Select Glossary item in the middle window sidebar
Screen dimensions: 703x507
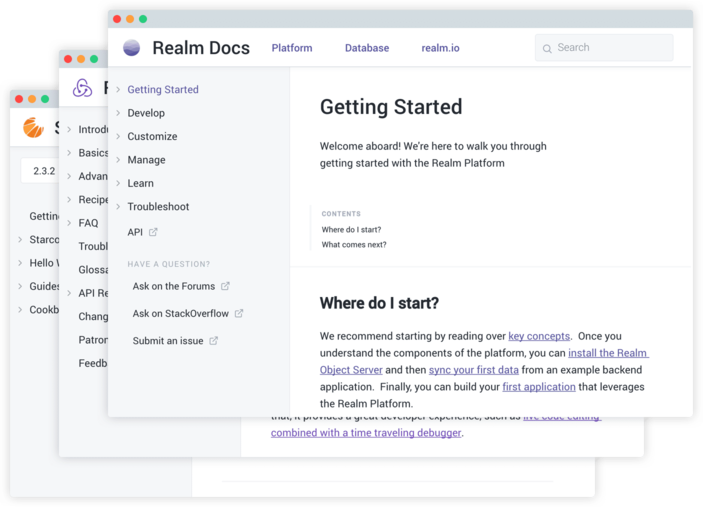click(x=93, y=270)
